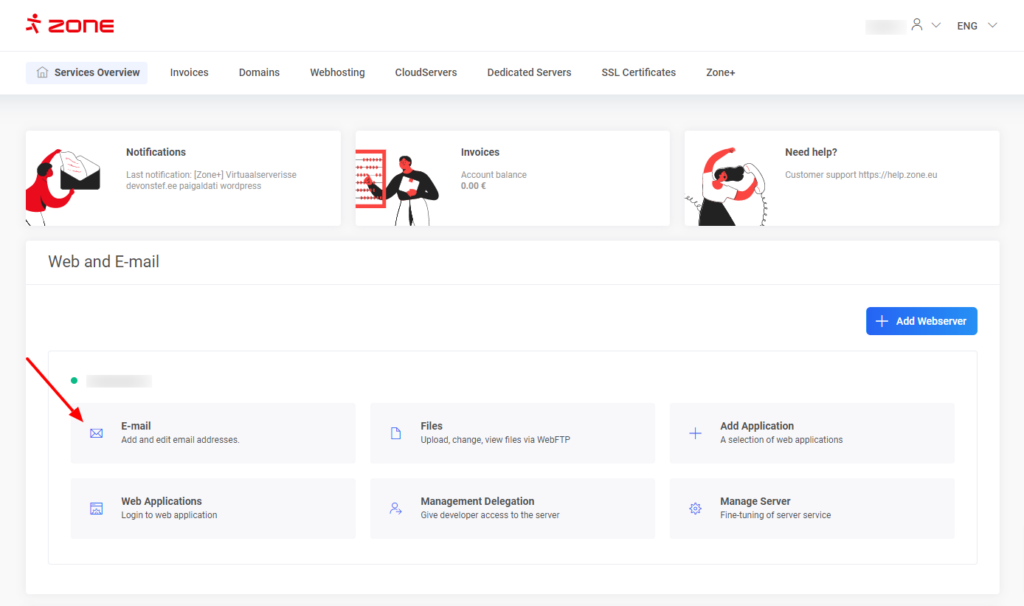
Task: Open CloudServers from the top navigation
Action: 426,73
